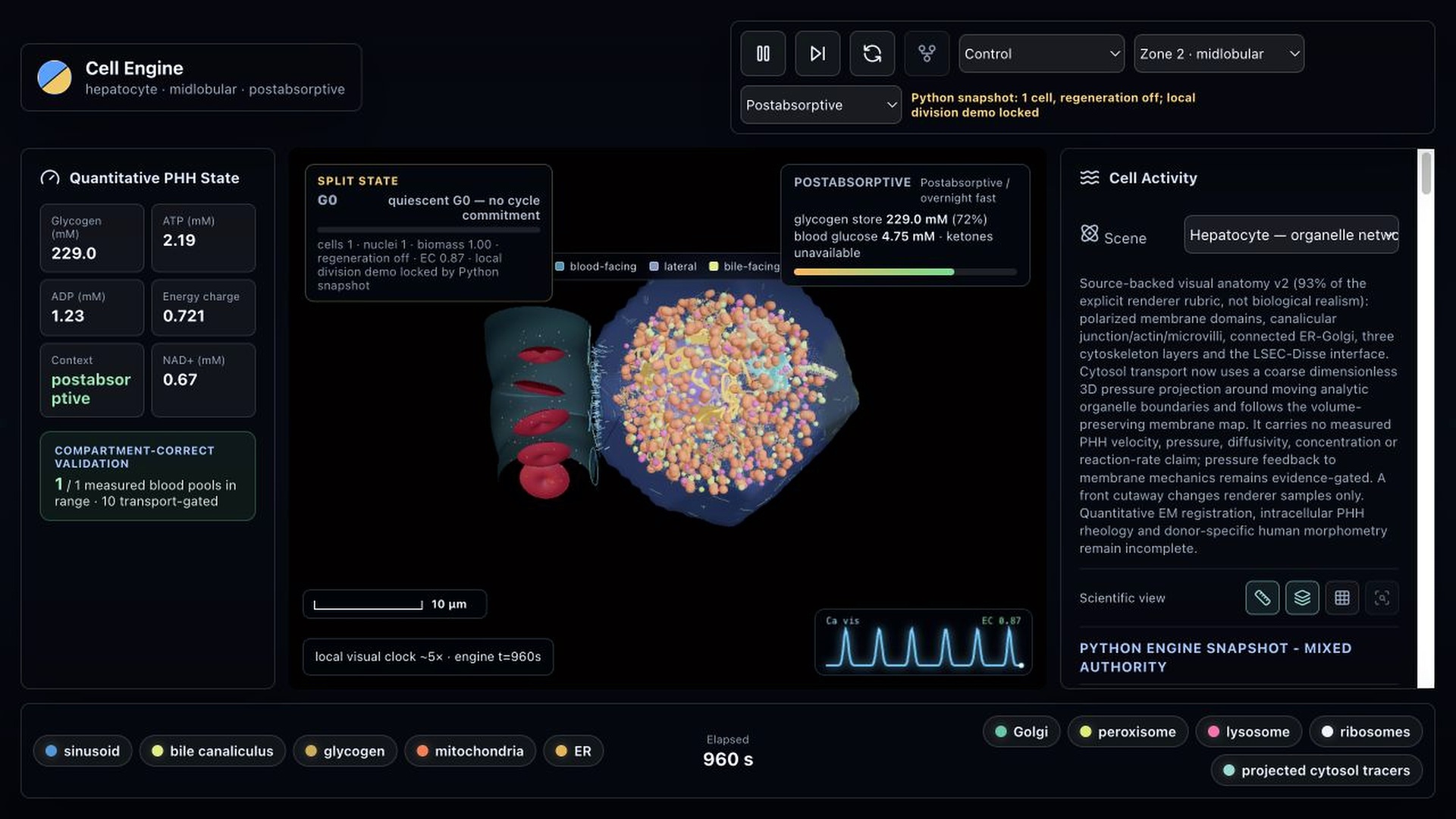Click the bile-facing membrane legend swatch
1456x819 pixels.
[714, 266]
